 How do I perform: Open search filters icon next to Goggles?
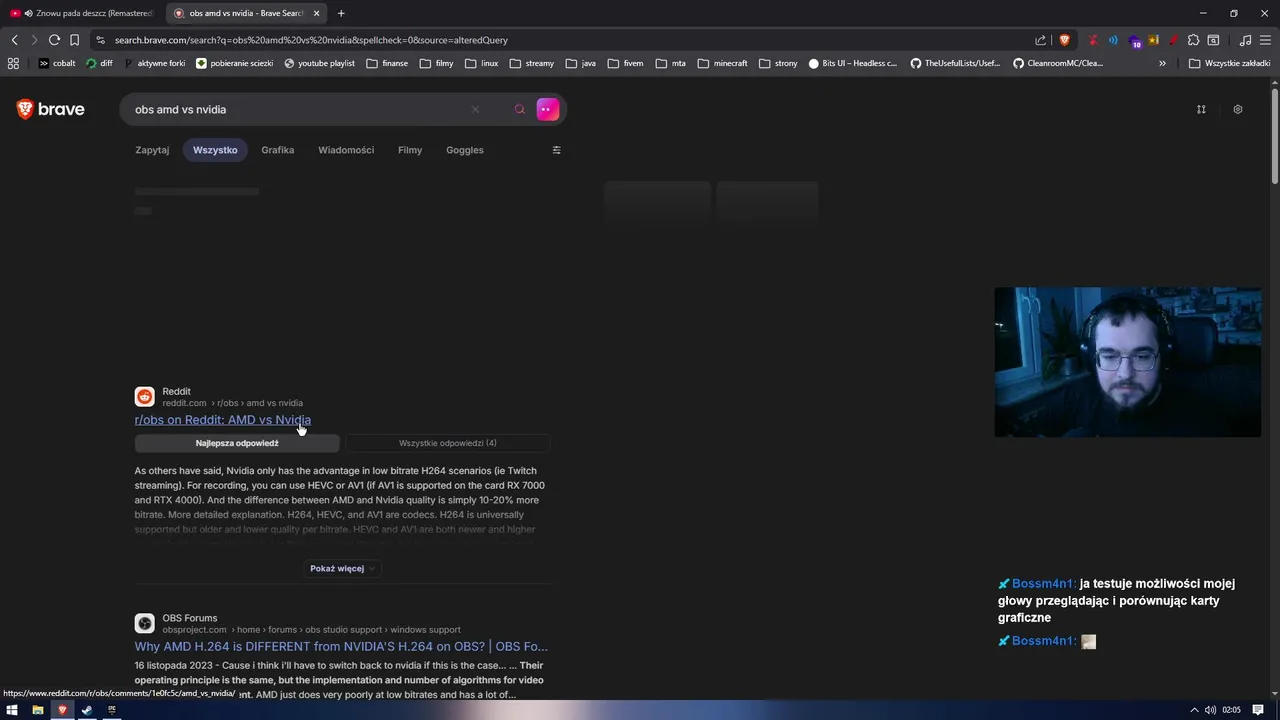click(557, 150)
